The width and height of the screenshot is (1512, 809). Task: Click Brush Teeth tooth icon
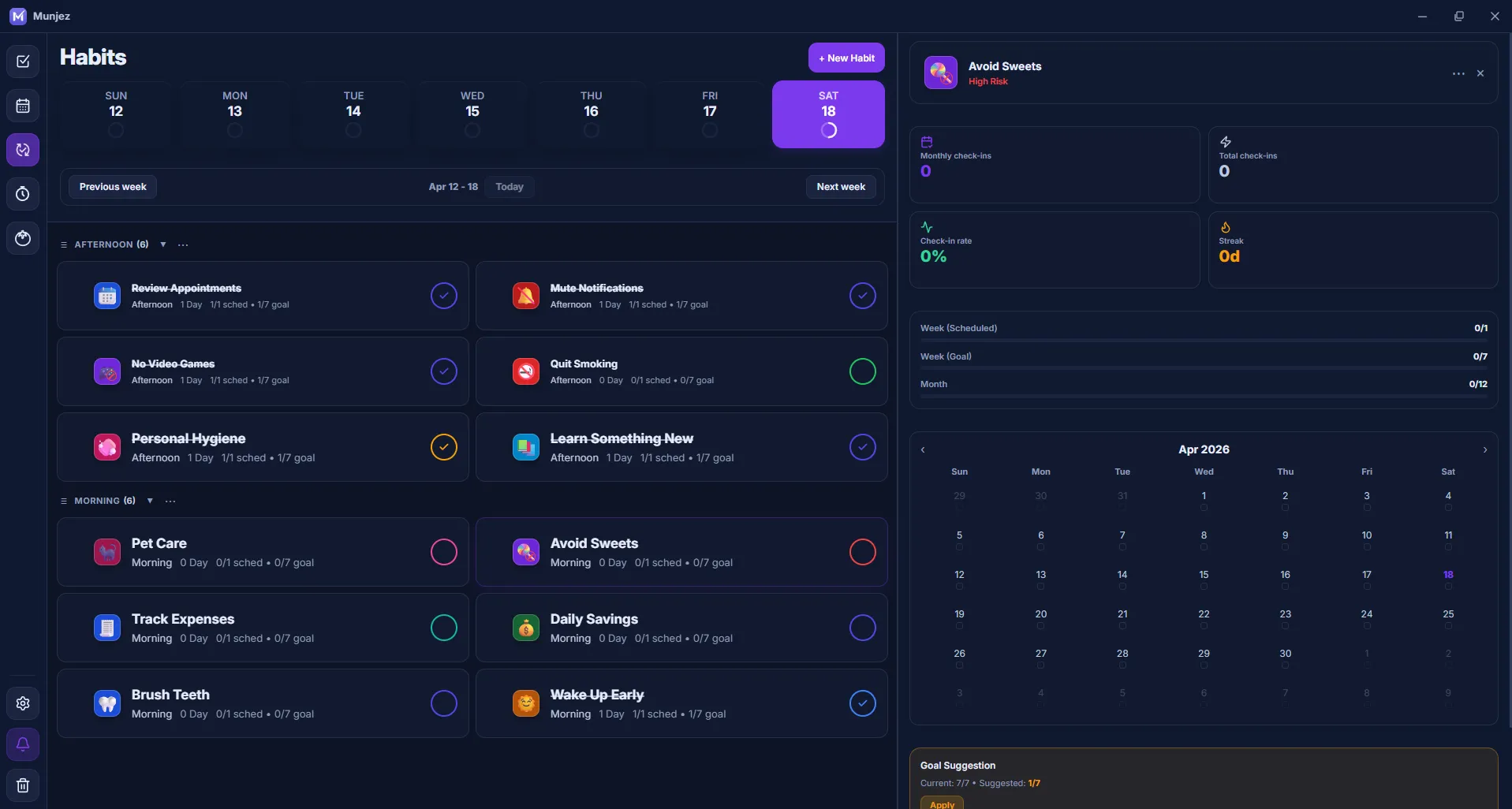107,703
